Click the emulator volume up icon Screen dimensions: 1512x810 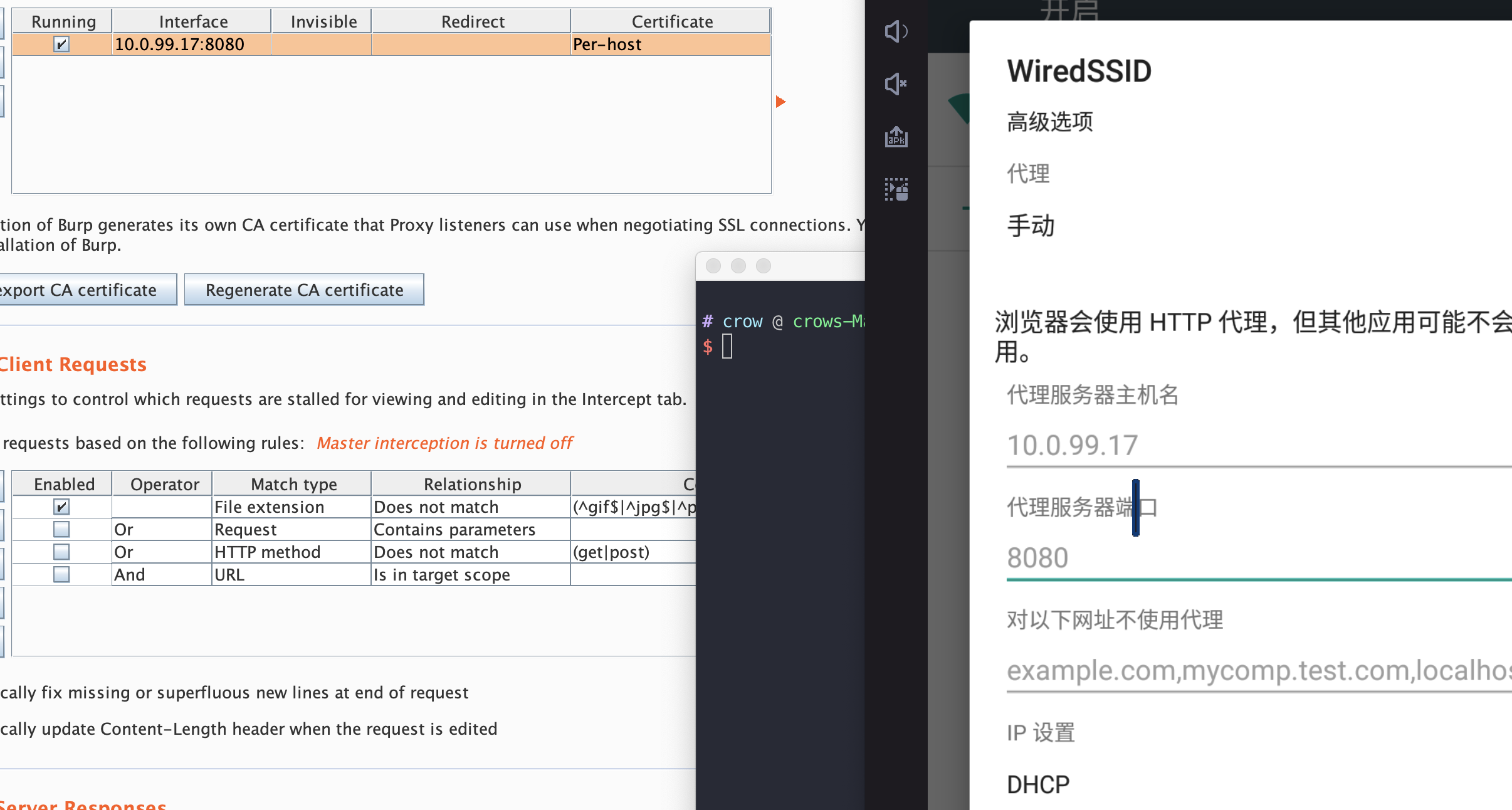pyautogui.click(x=896, y=31)
